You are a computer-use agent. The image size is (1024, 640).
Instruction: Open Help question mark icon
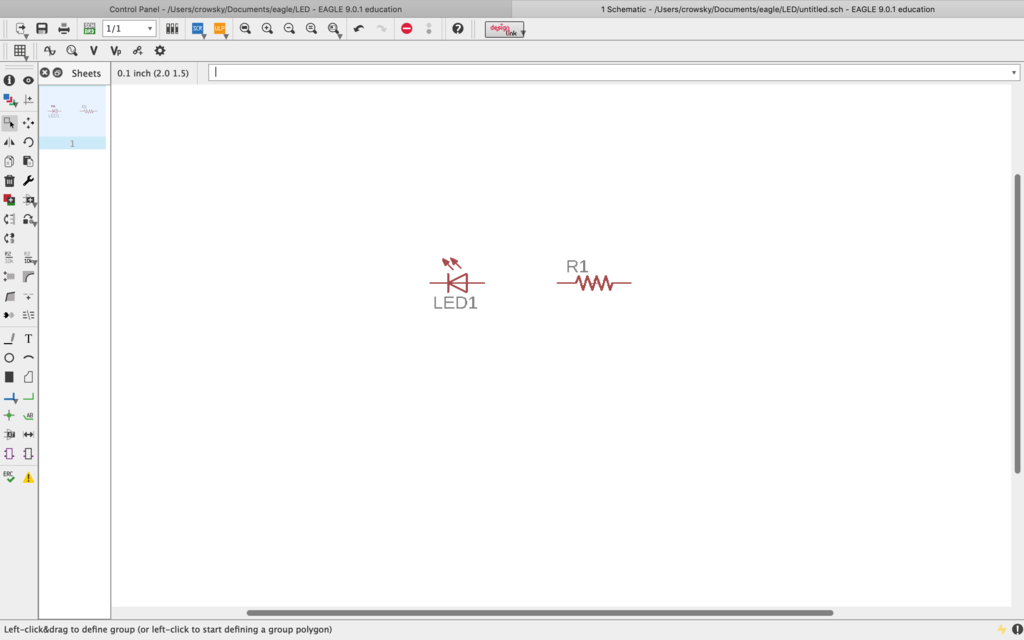coord(458,29)
